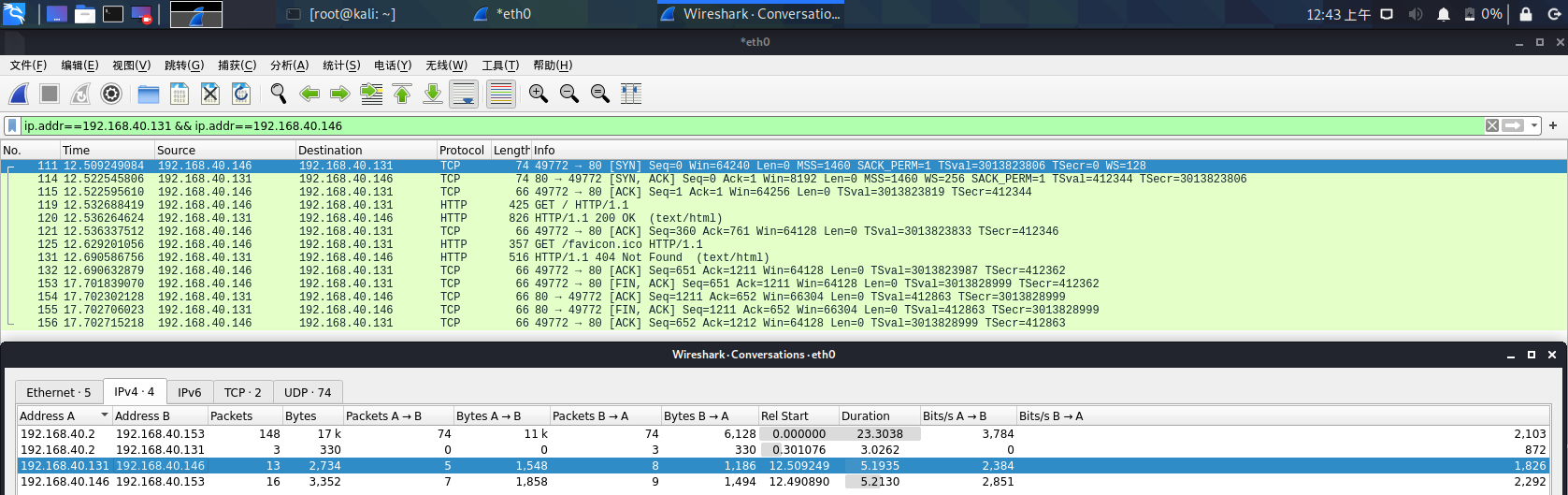Image resolution: width=1568 pixels, height=495 pixels.
Task: Open display filter bookmarks
Action: point(12,125)
